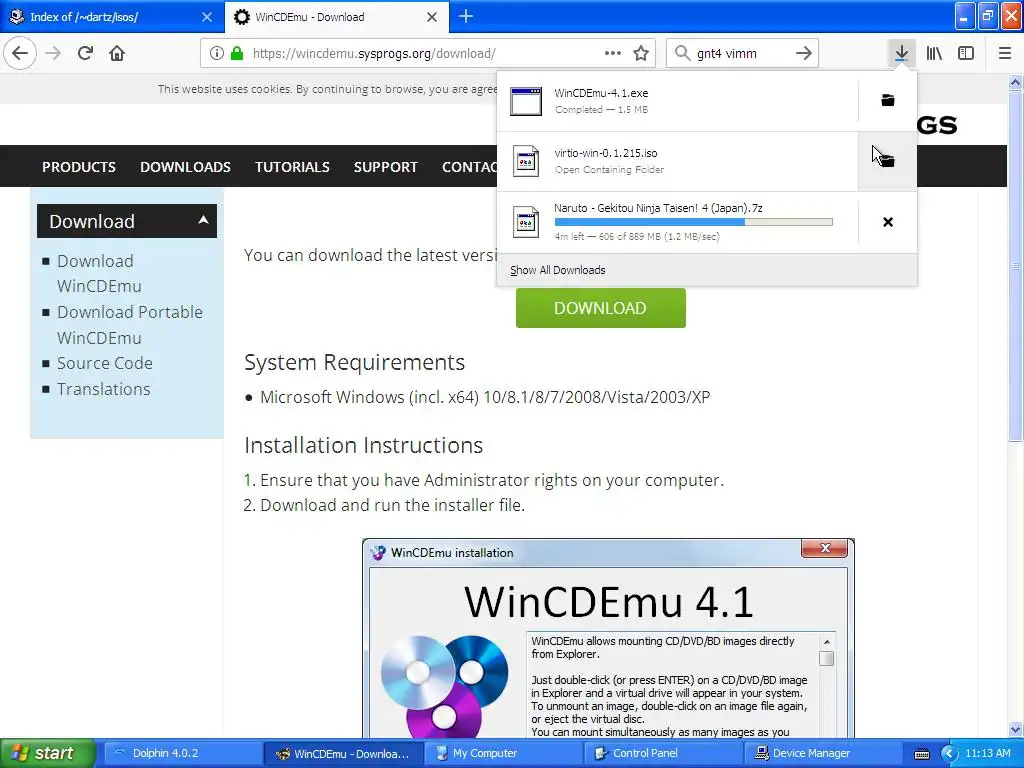Open the Windows start menu

(47, 753)
